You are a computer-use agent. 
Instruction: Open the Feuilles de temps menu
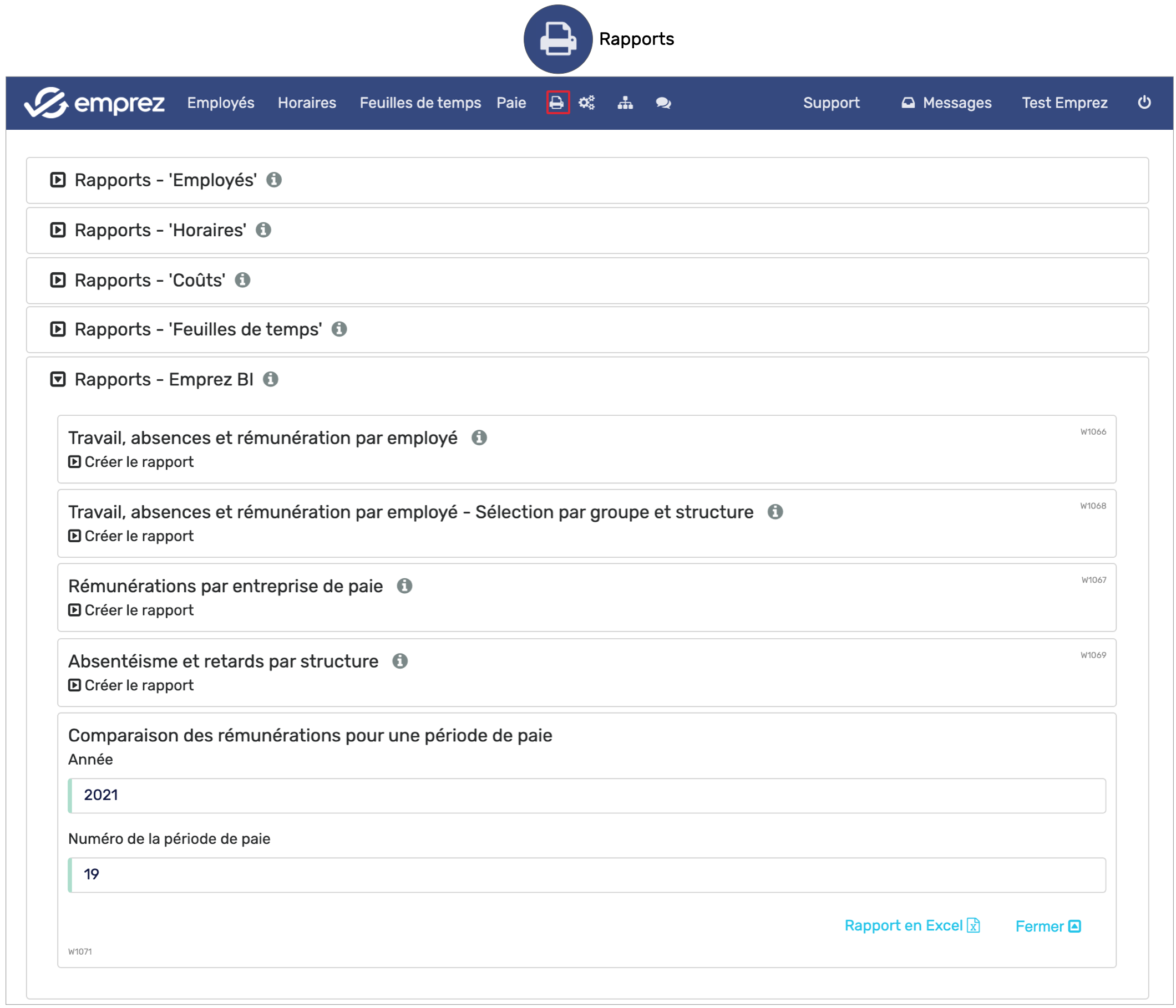[420, 103]
